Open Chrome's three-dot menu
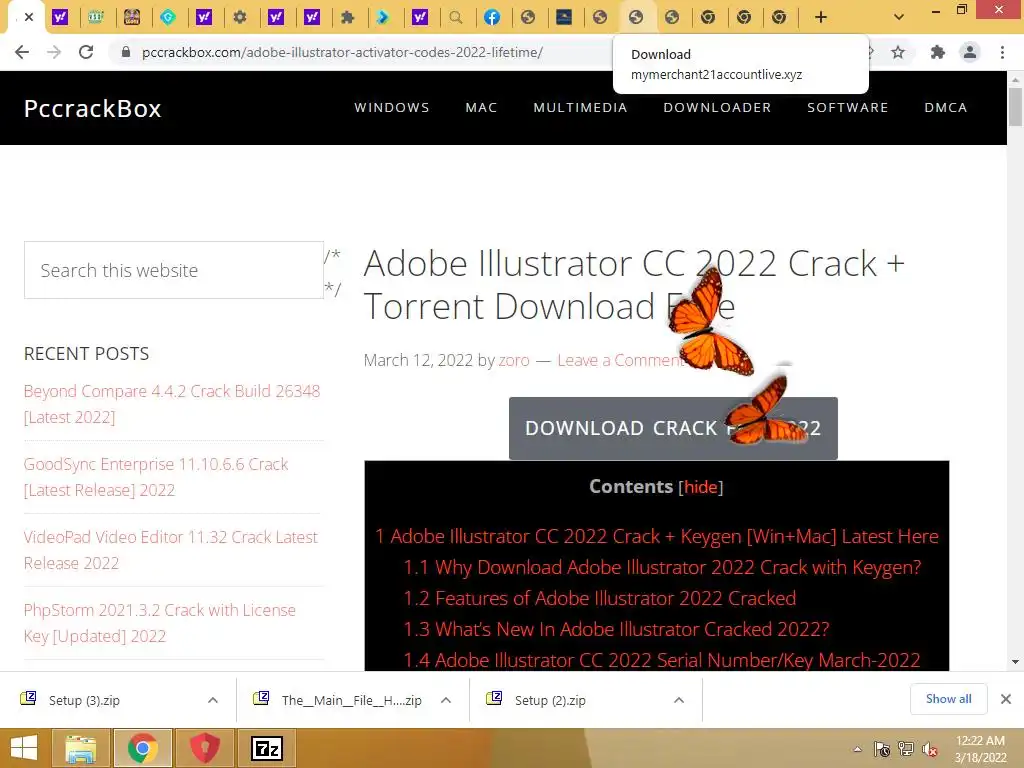This screenshot has height=768, width=1024. pos(1002,52)
